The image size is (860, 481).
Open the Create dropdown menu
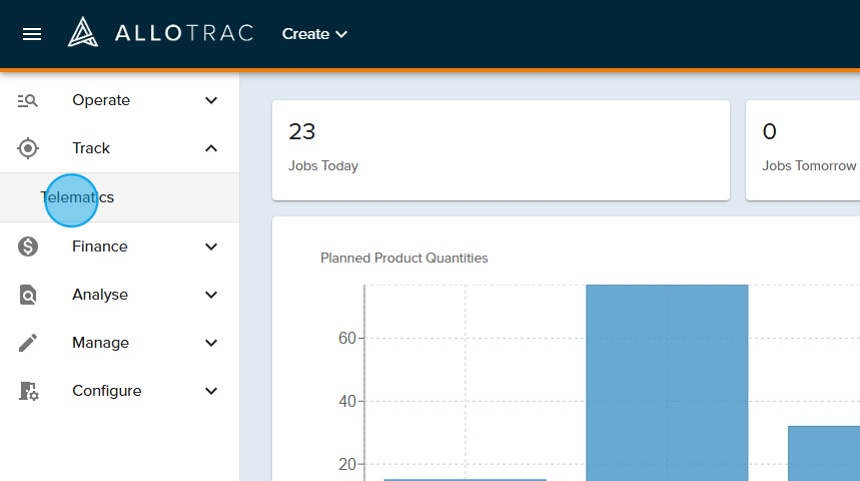pos(314,34)
